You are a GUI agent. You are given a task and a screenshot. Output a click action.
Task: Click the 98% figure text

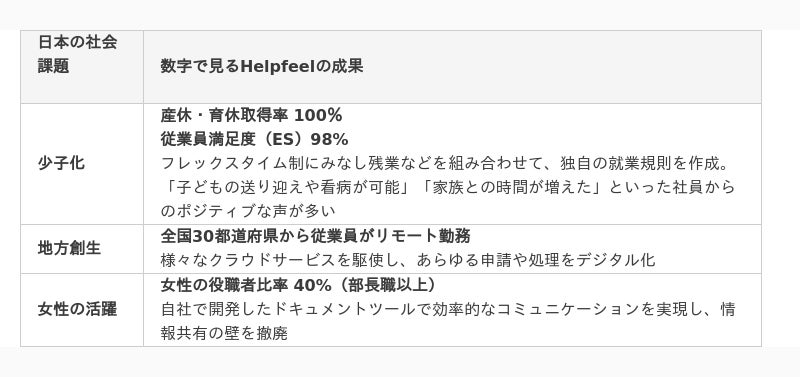330,139
